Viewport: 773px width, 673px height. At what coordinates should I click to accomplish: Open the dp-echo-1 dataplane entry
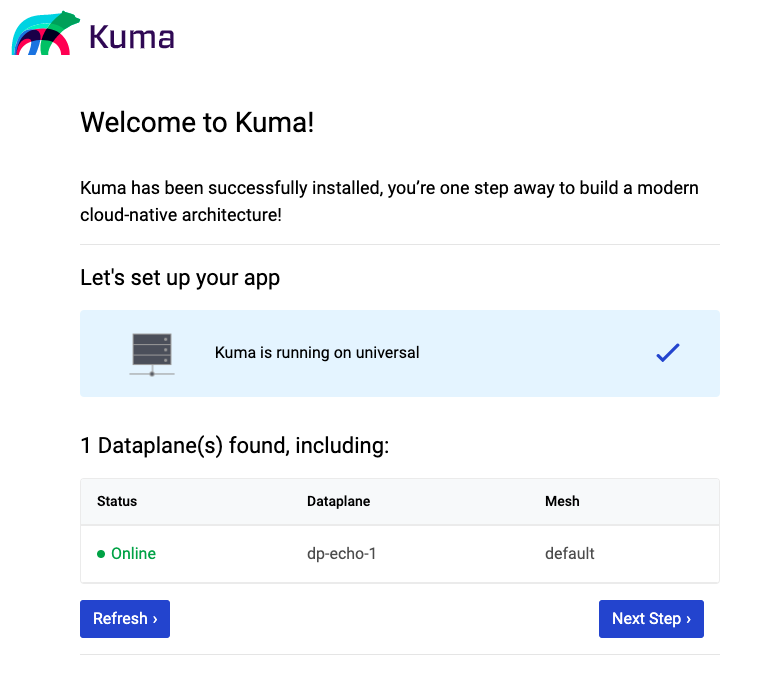pyautogui.click(x=342, y=554)
